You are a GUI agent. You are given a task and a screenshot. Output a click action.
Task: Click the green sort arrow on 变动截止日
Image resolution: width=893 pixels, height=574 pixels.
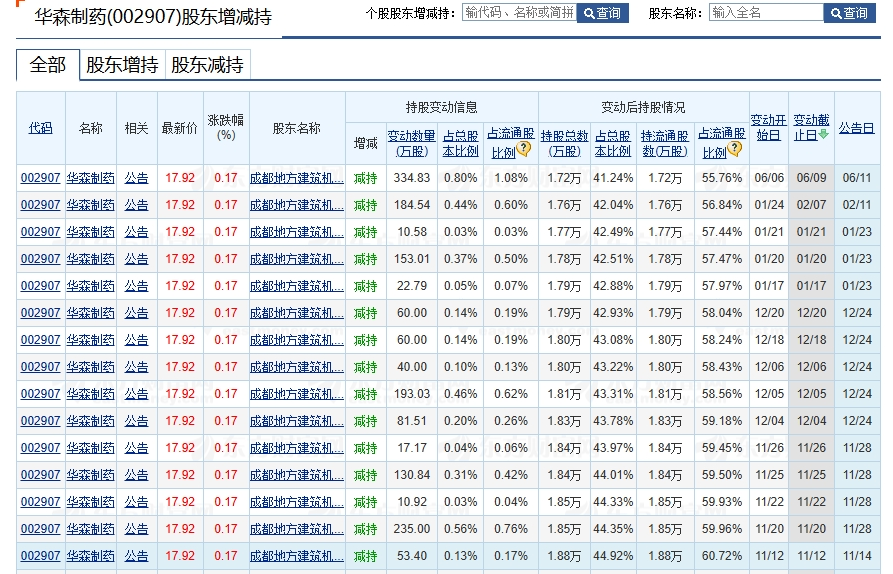click(x=824, y=134)
